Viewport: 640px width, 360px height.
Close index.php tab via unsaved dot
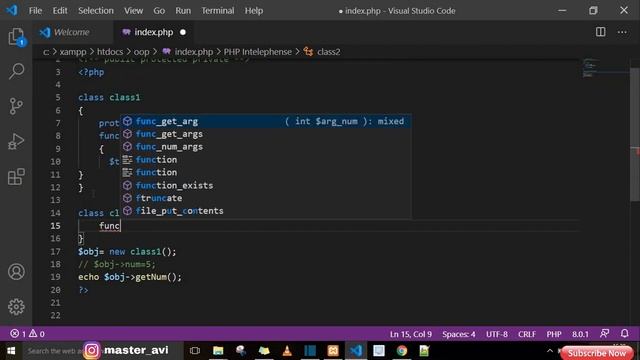[x=183, y=32]
